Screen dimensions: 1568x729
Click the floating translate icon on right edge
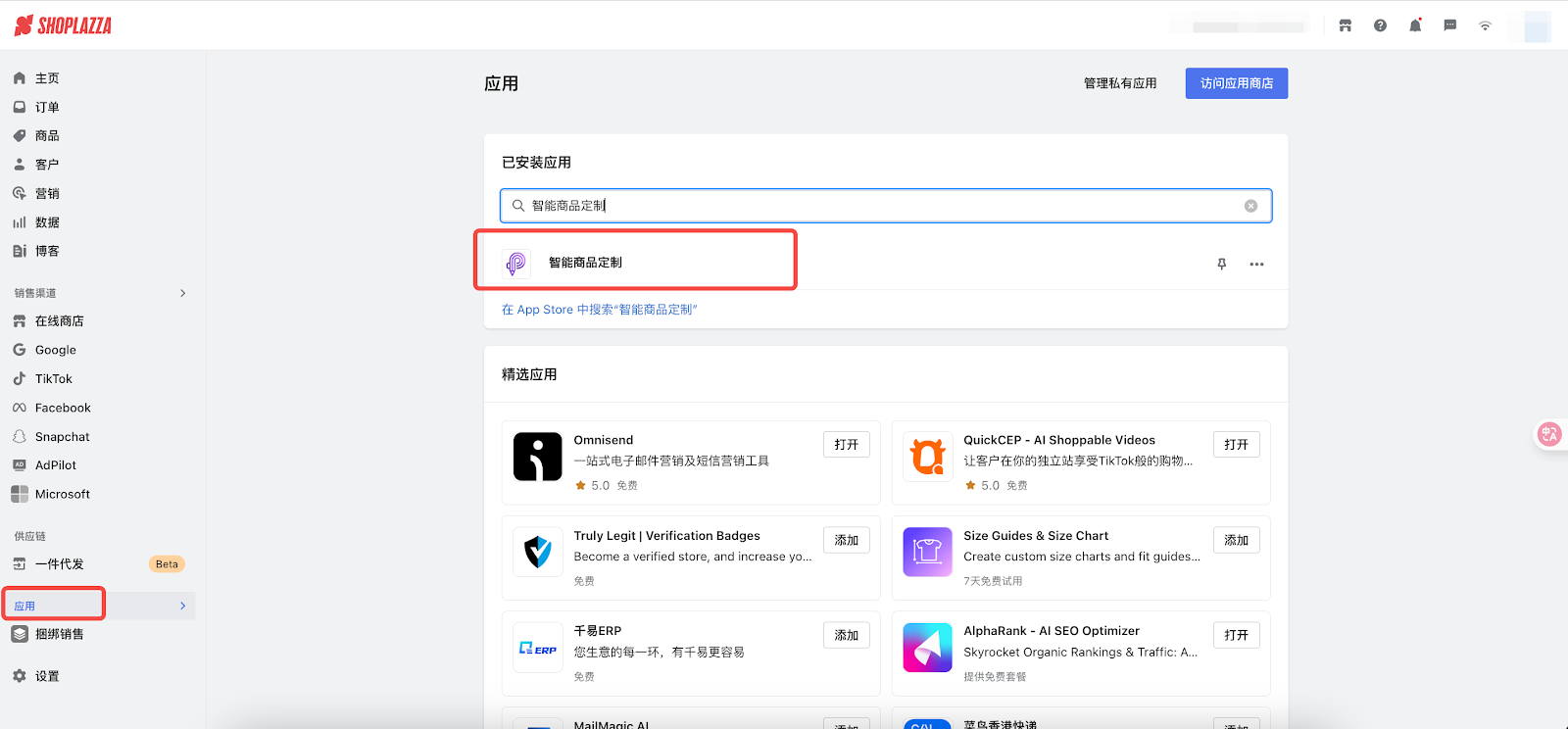[x=1549, y=434]
